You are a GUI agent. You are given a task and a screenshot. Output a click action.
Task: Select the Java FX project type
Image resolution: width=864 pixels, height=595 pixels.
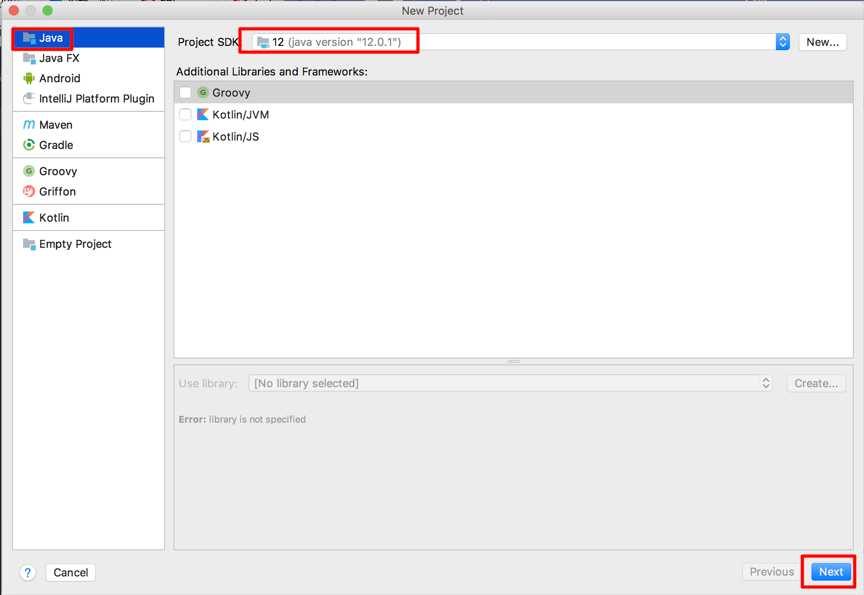tap(89, 58)
